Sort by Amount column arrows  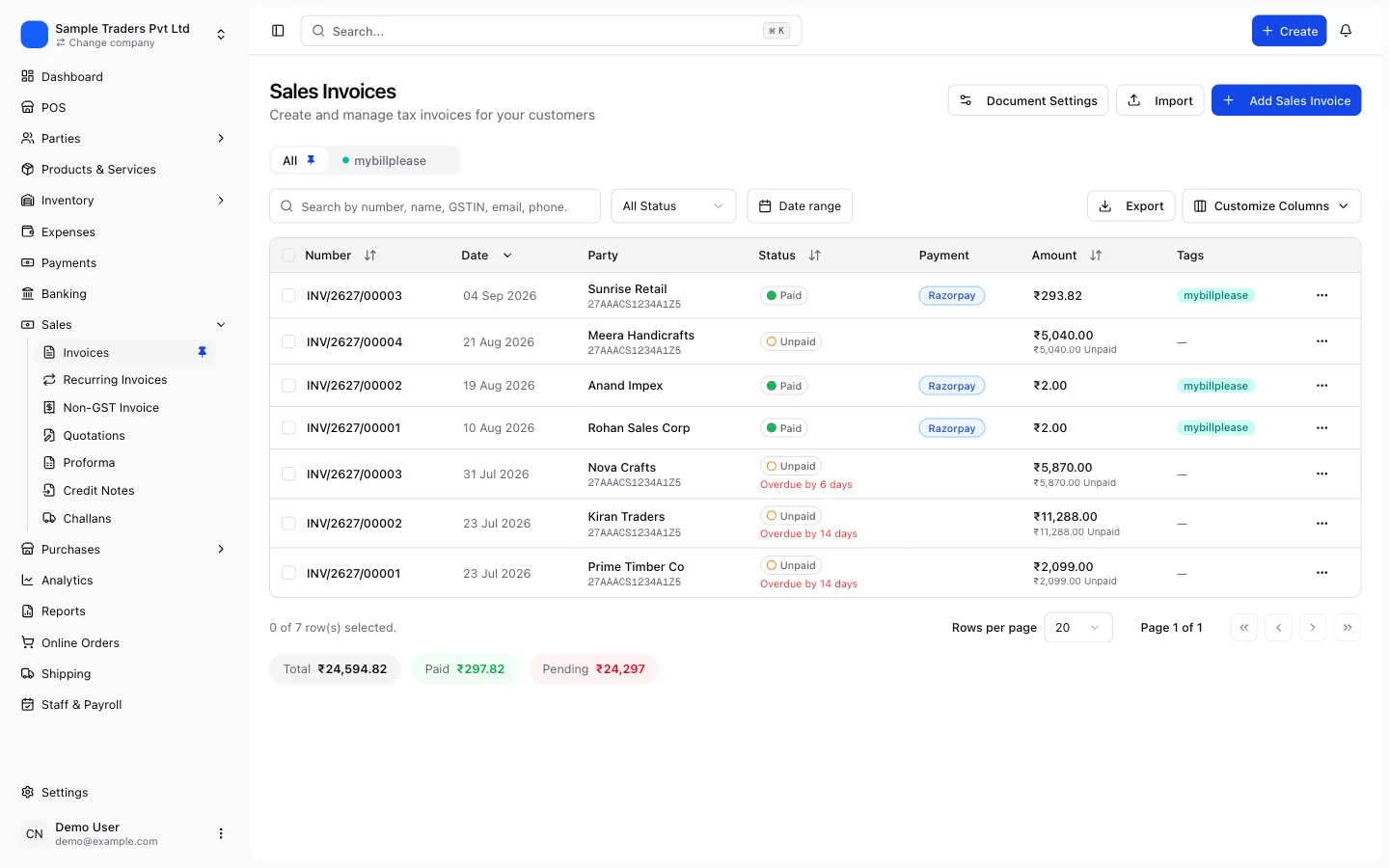[x=1096, y=256]
